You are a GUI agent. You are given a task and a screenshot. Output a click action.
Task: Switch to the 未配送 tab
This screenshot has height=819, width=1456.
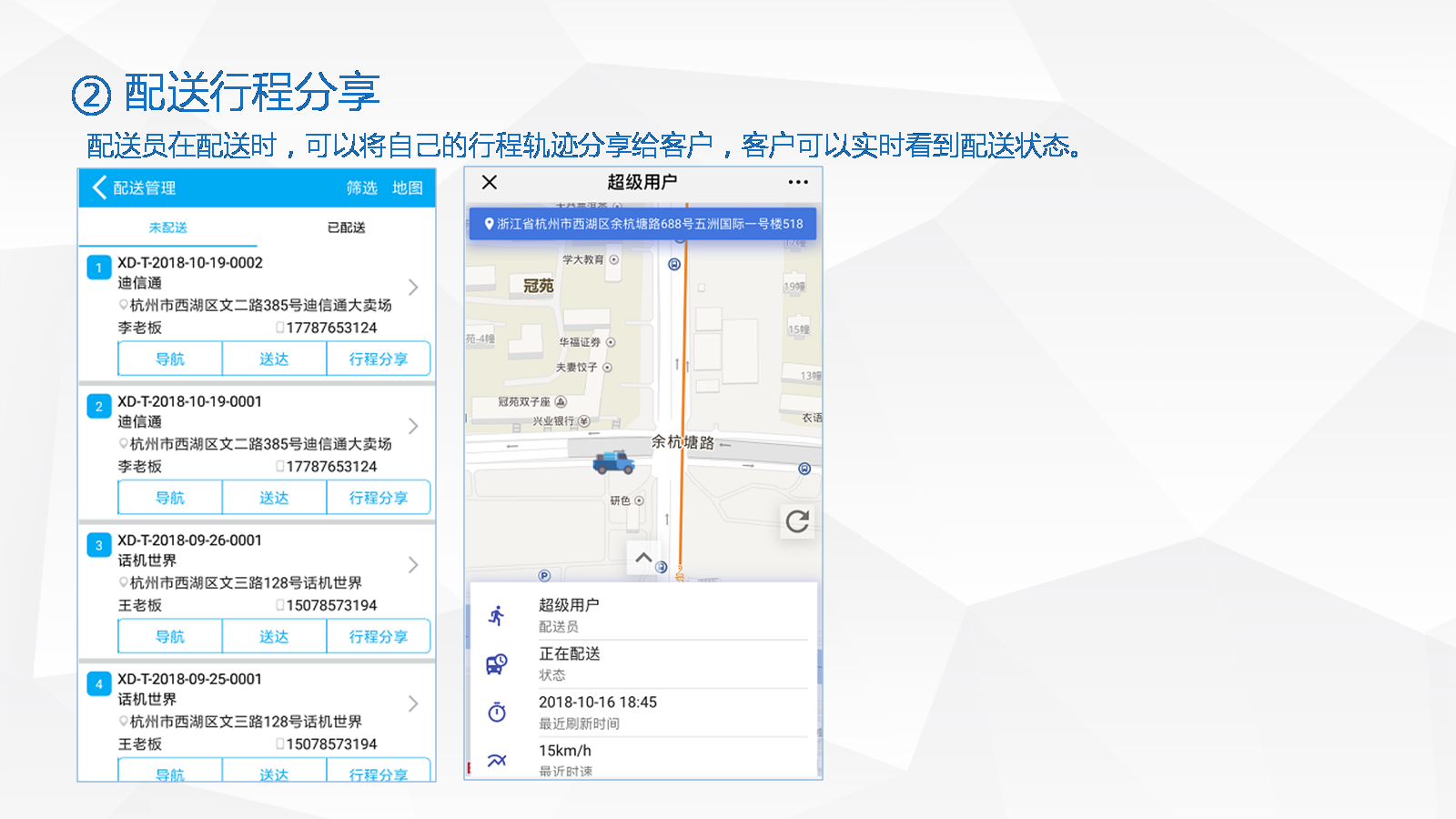(x=168, y=227)
